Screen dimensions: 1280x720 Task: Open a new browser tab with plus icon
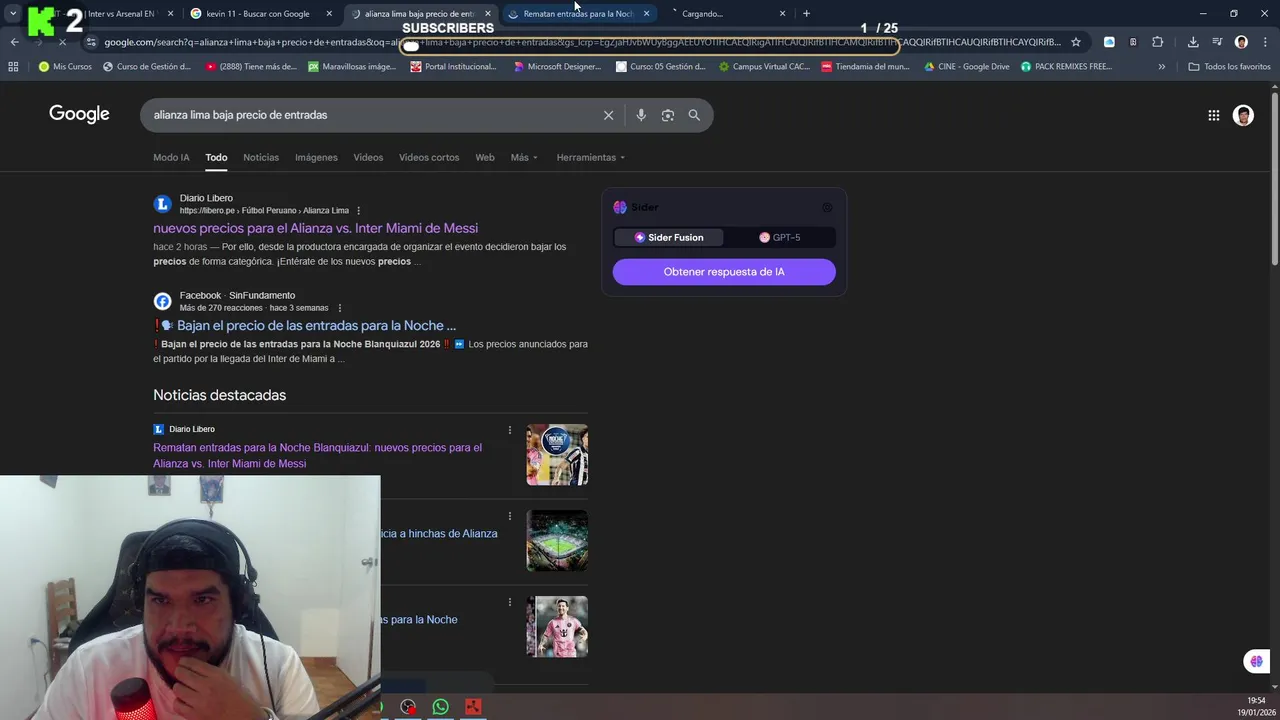click(806, 14)
